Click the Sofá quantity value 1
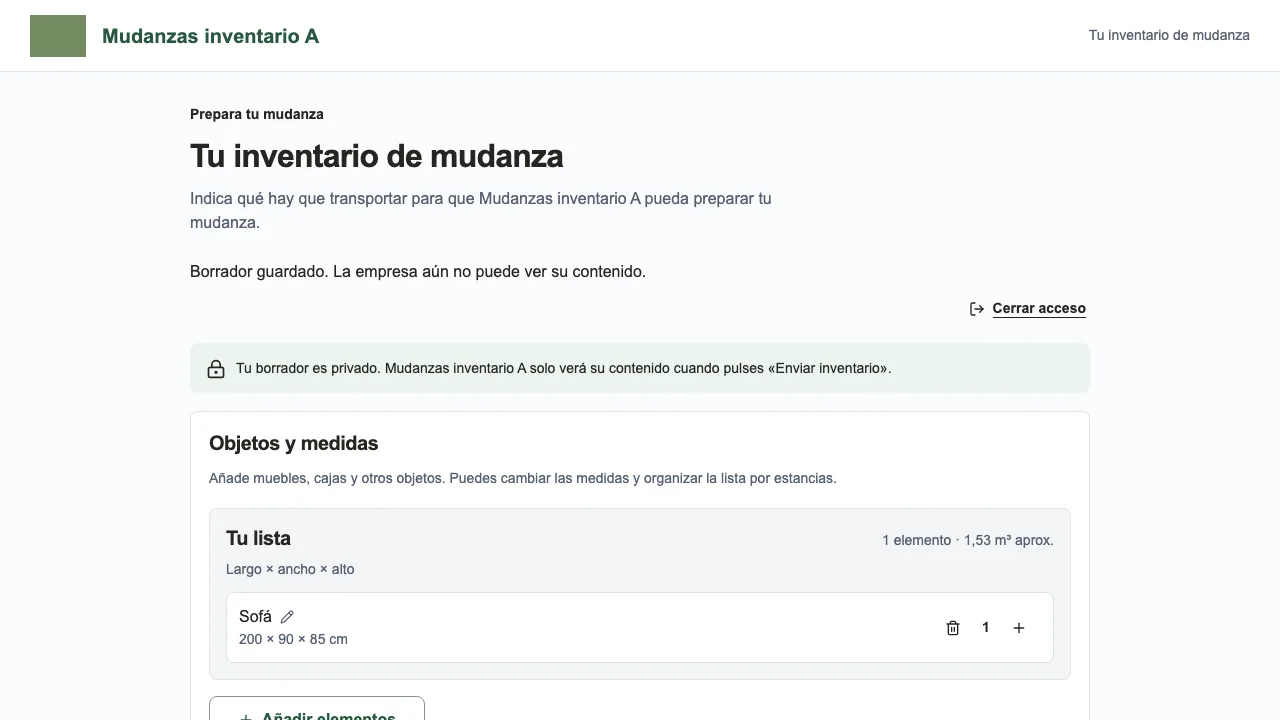Image resolution: width=1280 pixels, height=720 pixels. tap(986, 627)
